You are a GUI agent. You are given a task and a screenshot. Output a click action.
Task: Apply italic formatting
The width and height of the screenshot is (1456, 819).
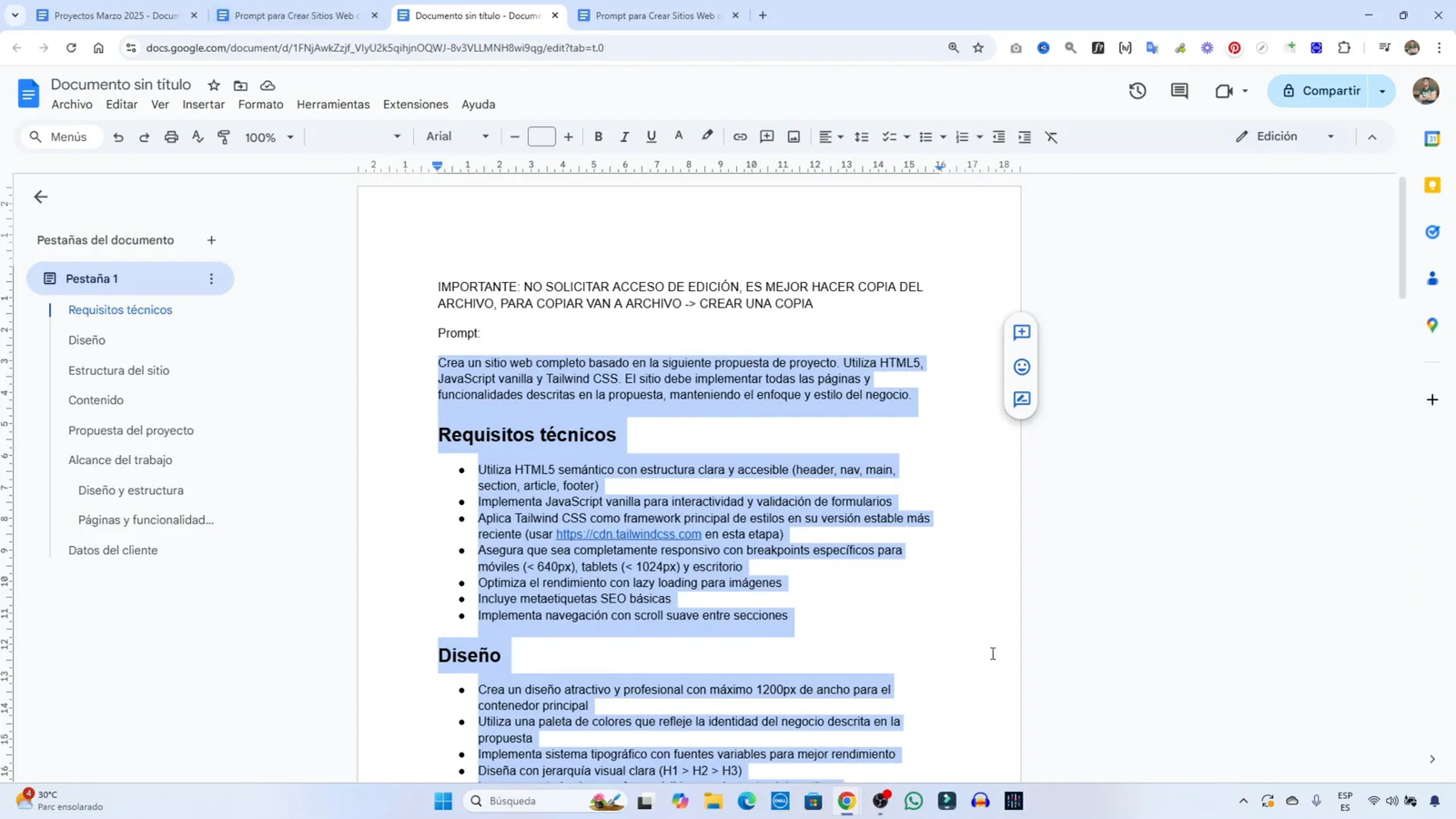[x=625, y=136]
